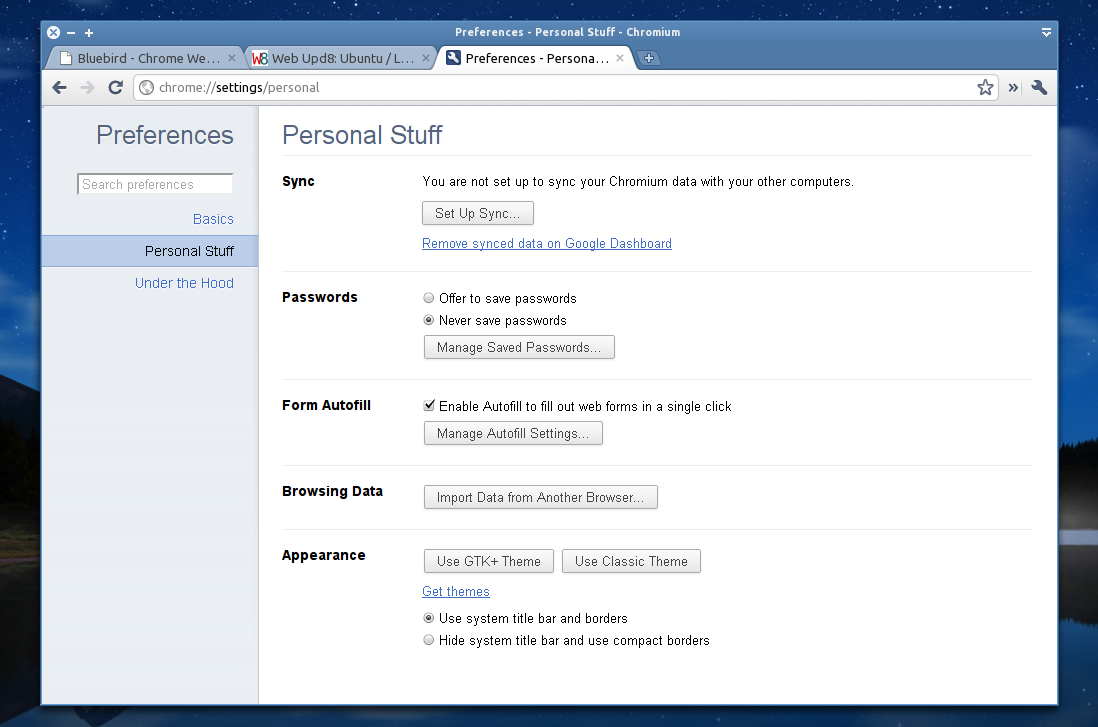
Task: Click the globe icon in address bar
Action: pyautogui.click(x=146, y=88)
